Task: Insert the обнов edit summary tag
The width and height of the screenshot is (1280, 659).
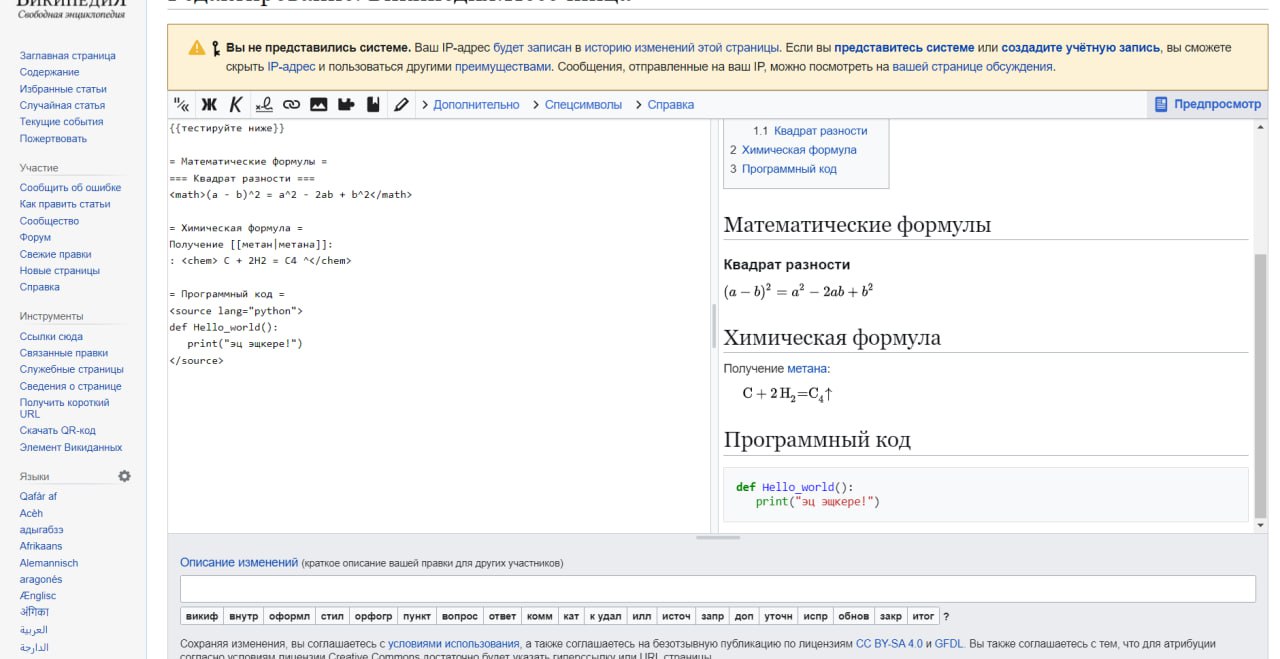Action: (x=854, y=616)
